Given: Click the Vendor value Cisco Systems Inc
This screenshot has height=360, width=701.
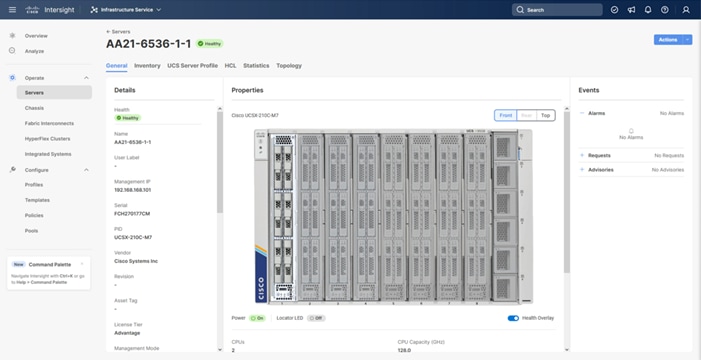Looking at the screenshot, I should coord(136,261).
